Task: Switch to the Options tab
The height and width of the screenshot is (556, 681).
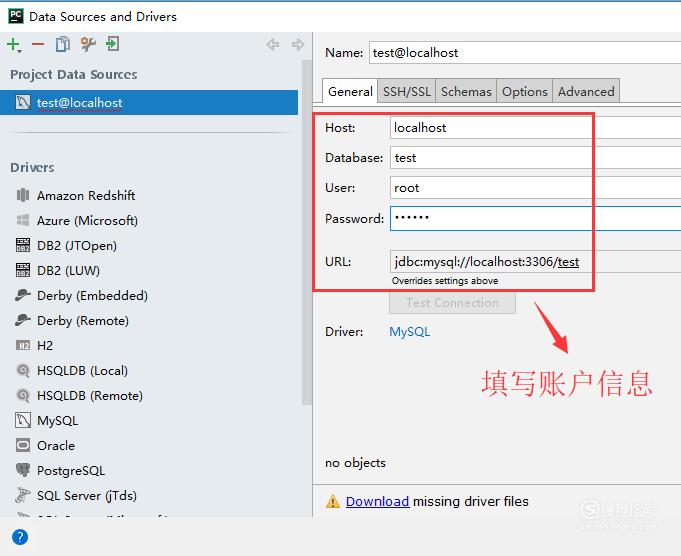Action: point(525,91)
